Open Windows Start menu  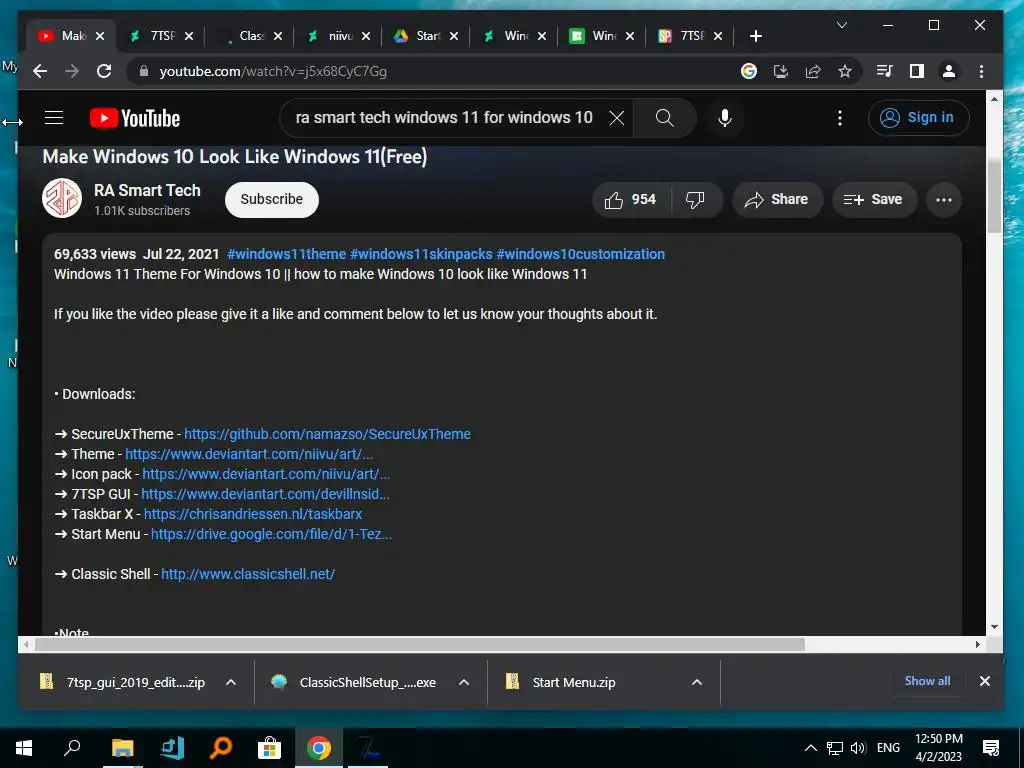(x=24, y=748)
